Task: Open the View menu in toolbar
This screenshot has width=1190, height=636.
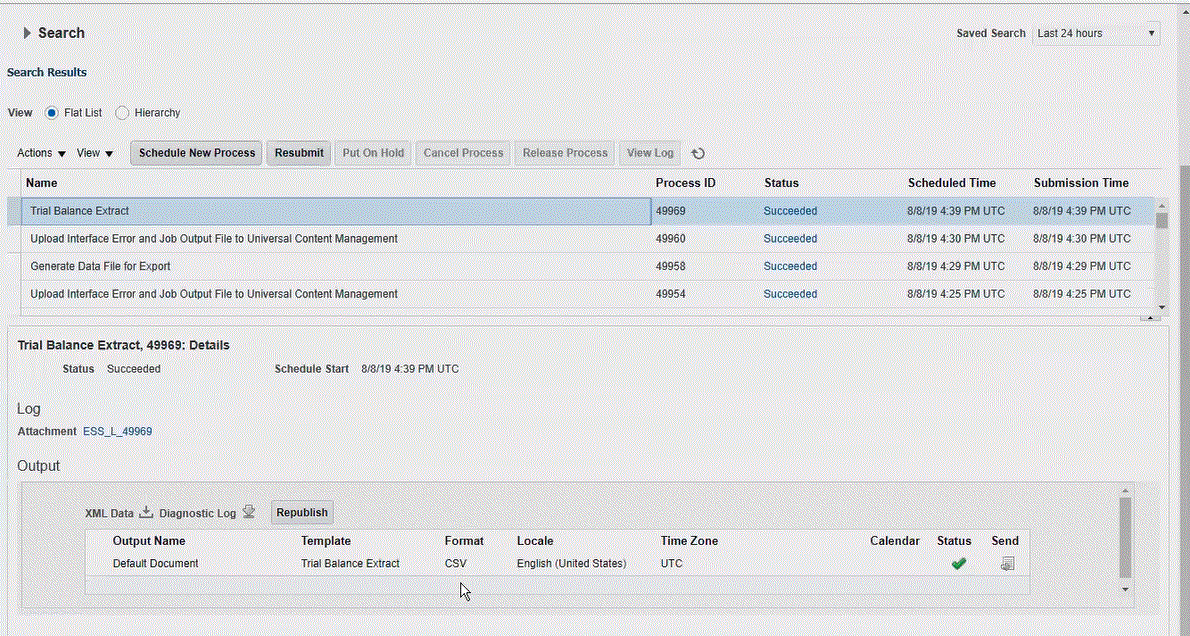Action: pyautogui.click(x=95, y=153)
